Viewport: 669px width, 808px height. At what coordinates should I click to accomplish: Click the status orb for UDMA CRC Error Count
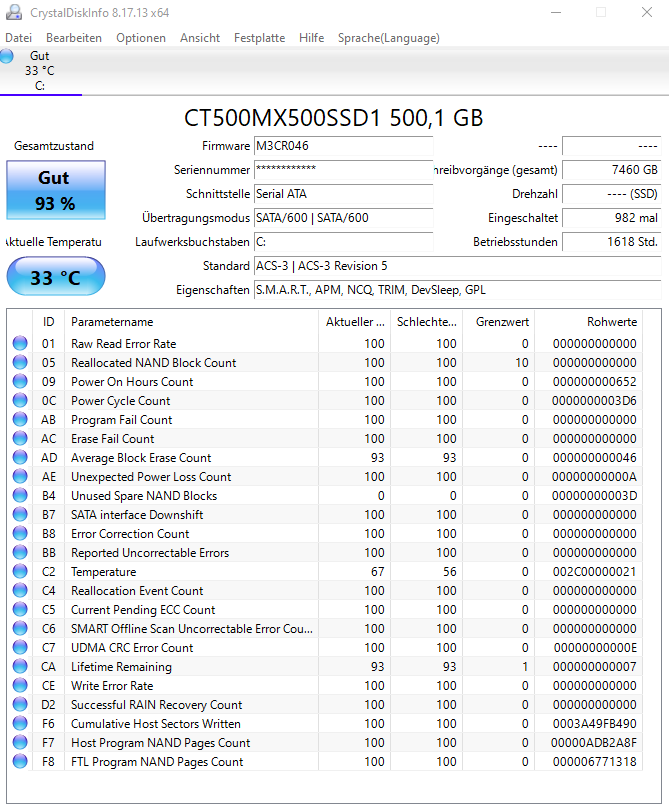(20, 647)
